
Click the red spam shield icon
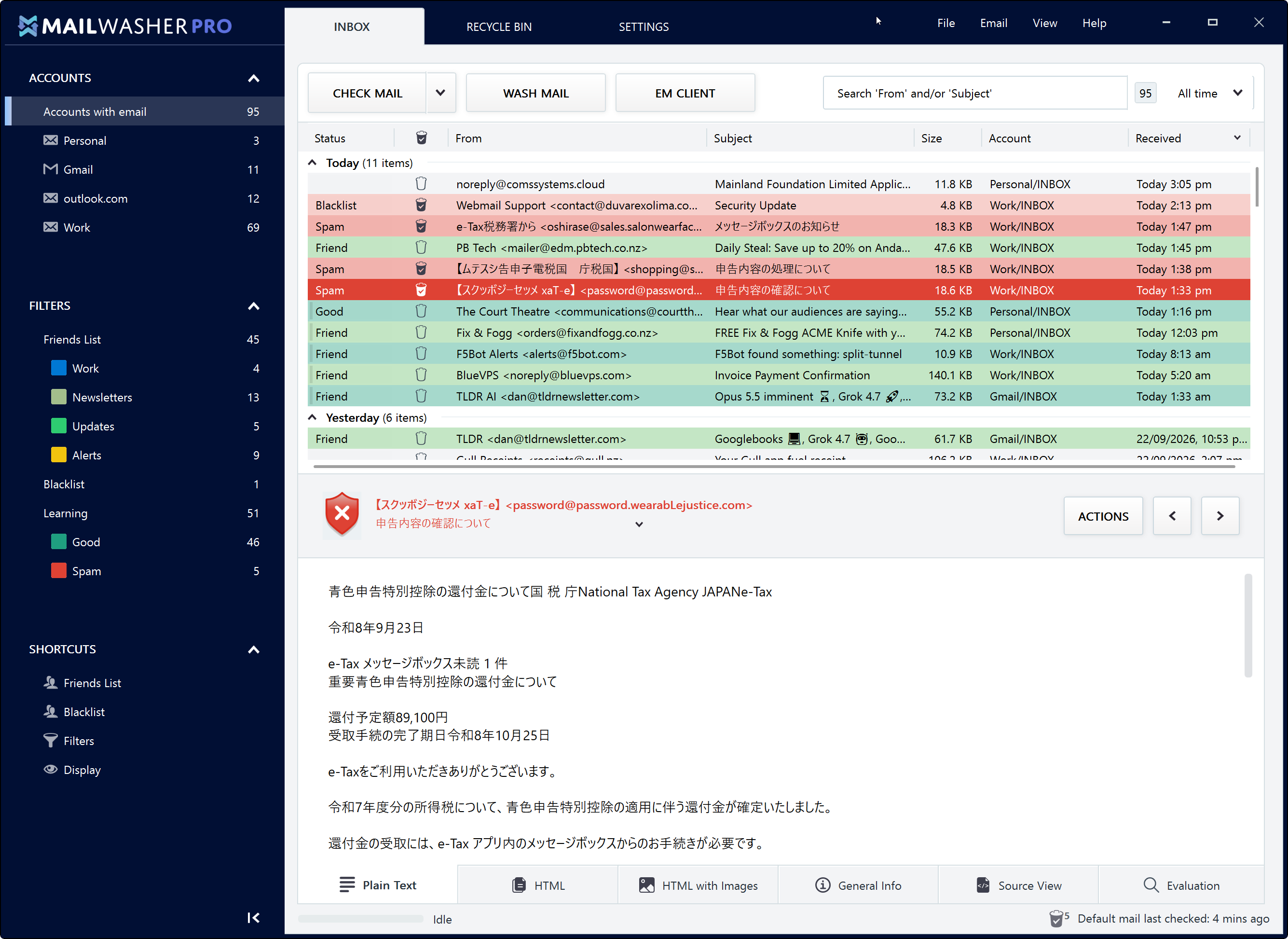(x=342, y=514)
